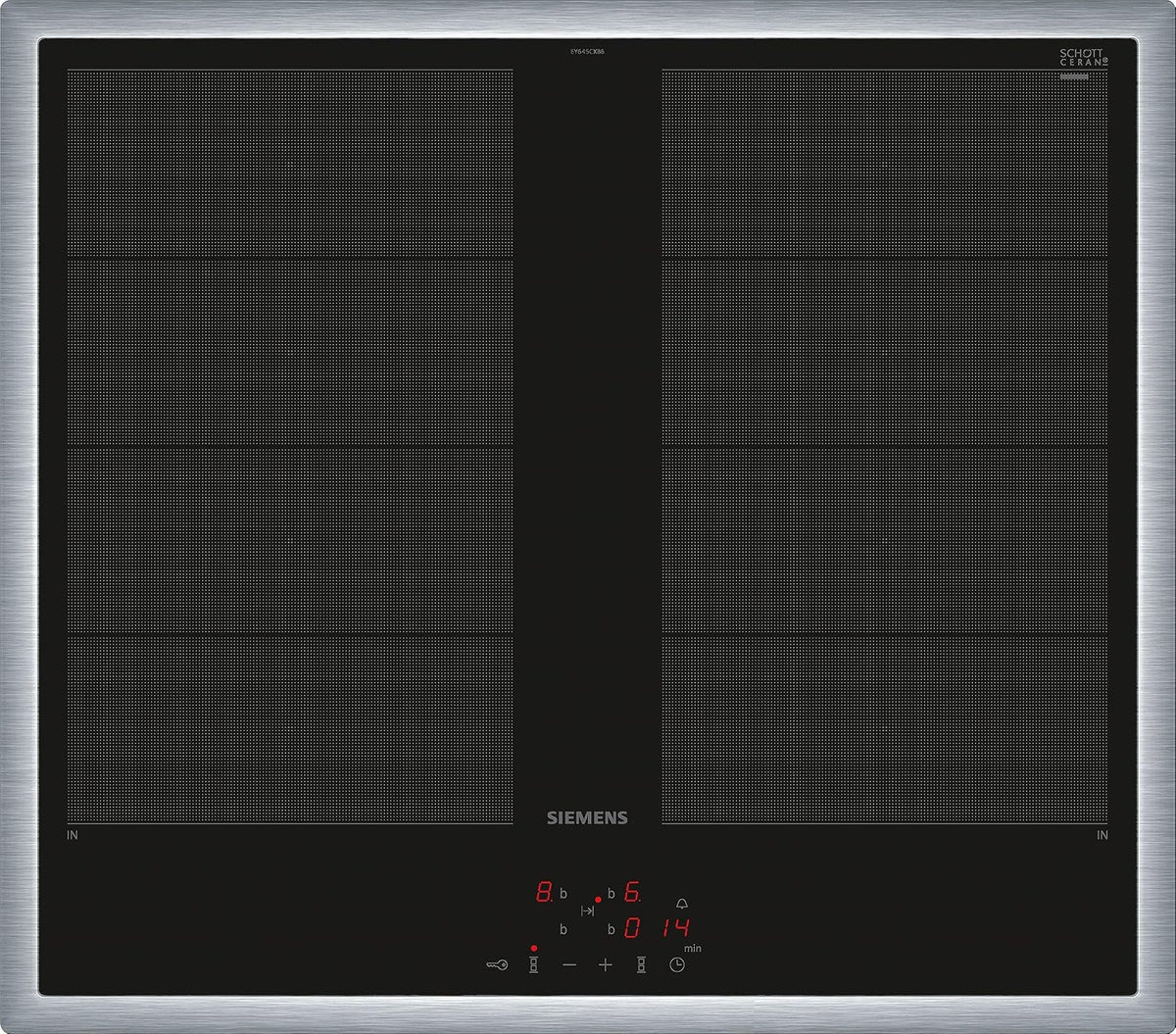Tap the rearmost segment of the right cooking zone
The height and width of the screenshot is (1034, 1176).
[885, 164]
